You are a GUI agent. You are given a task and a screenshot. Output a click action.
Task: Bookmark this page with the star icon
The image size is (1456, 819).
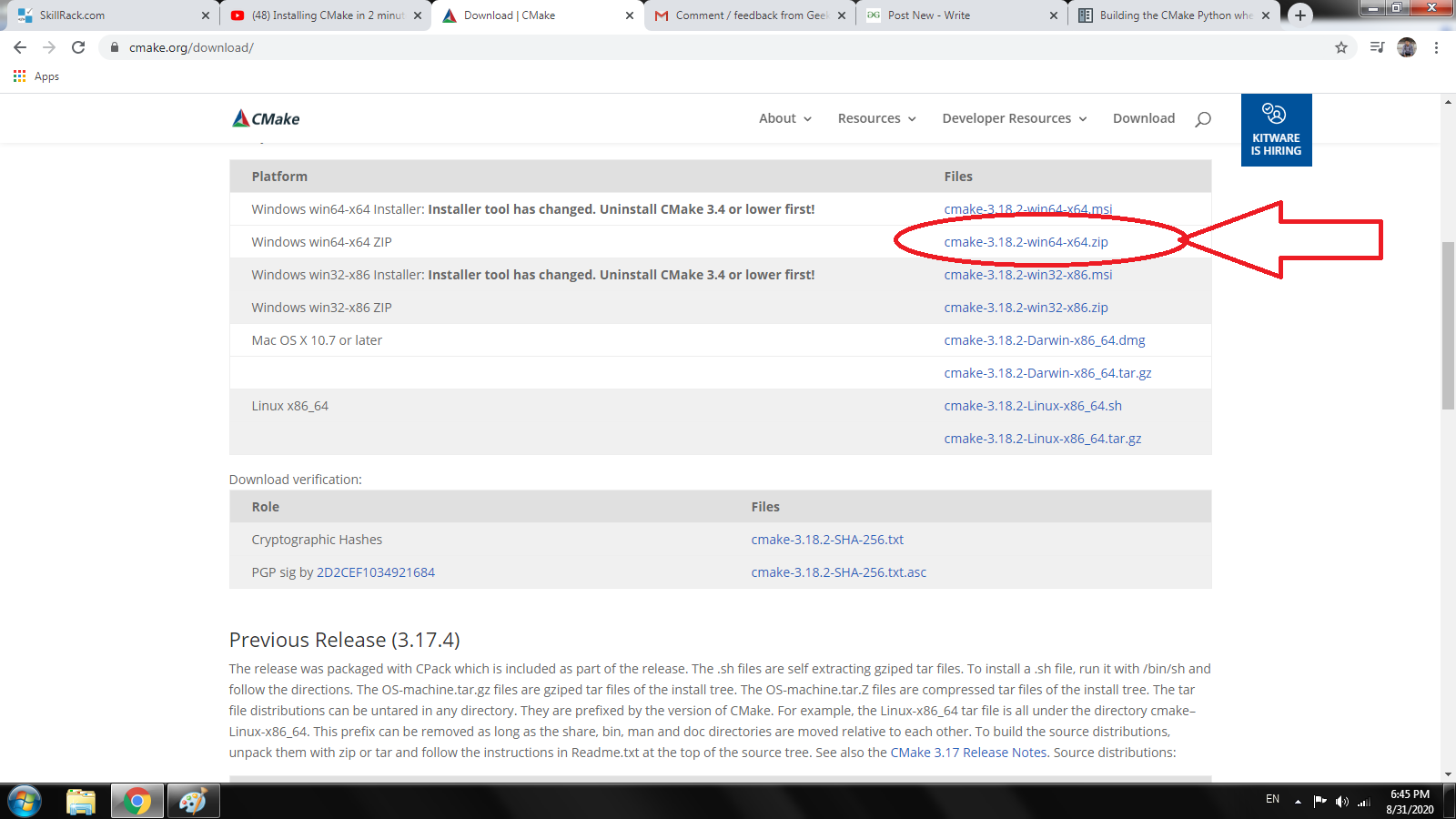coord(1341,47)
